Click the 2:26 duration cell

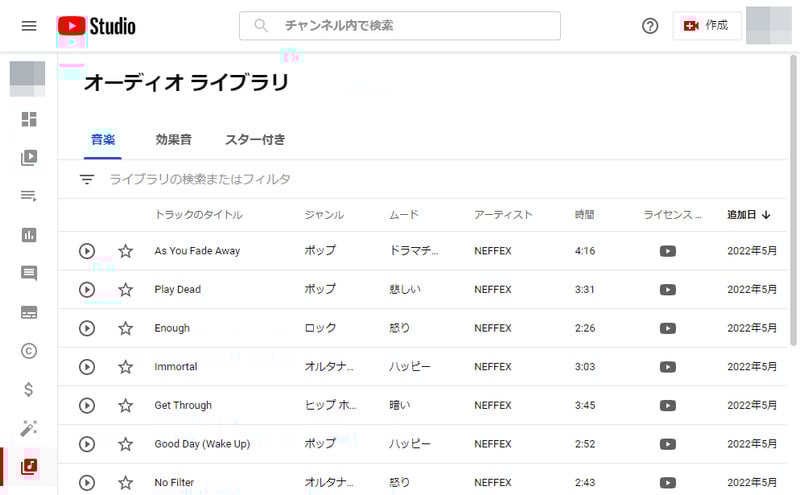coord(585,328)
